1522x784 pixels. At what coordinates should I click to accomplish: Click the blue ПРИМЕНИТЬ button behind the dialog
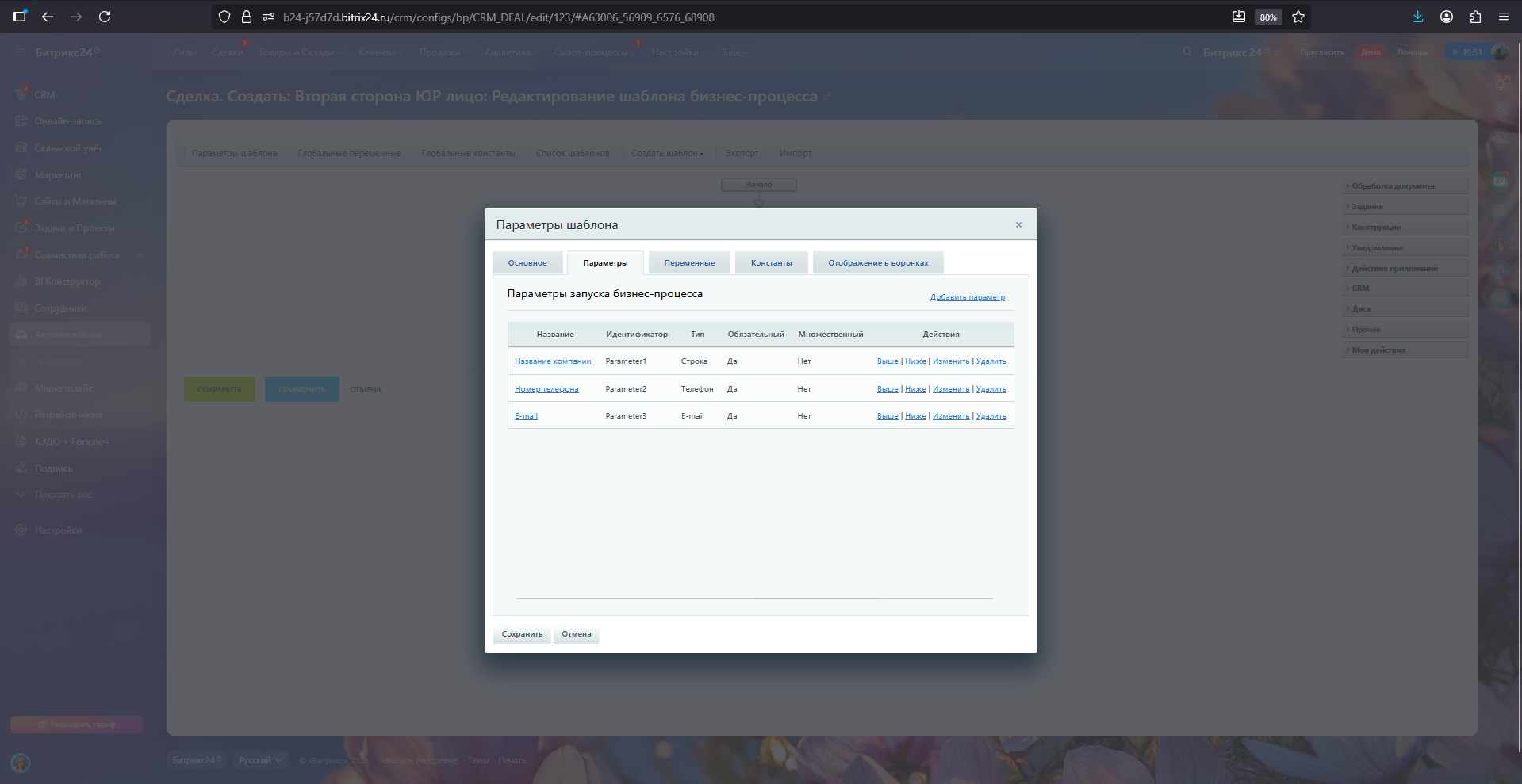(x=302, y=389)
